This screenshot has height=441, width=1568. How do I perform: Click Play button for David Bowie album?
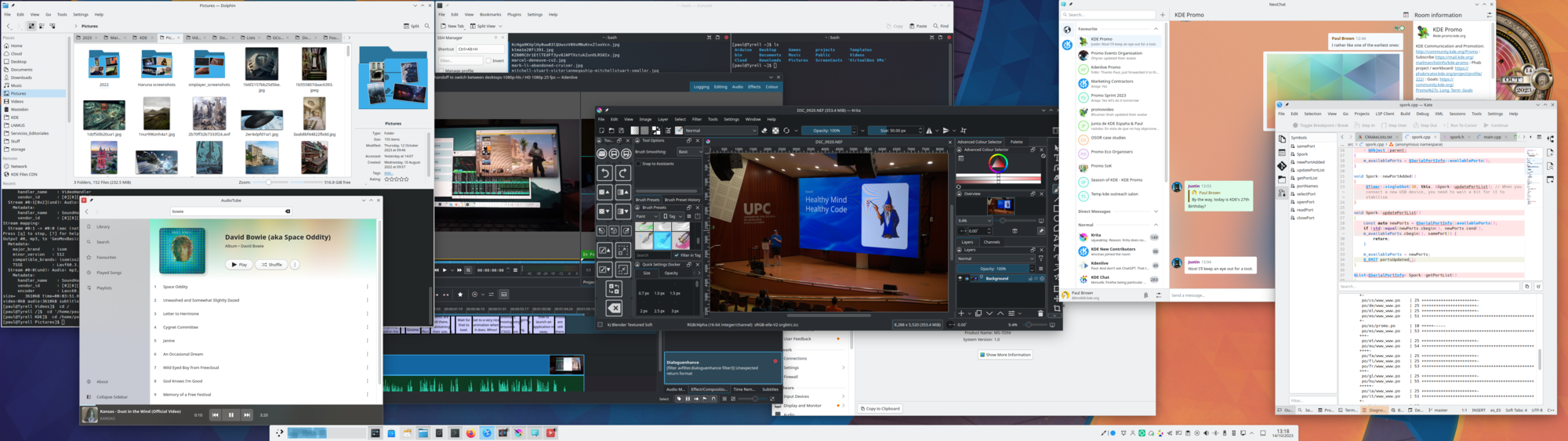pyautogui.click(x=239, y=265)
